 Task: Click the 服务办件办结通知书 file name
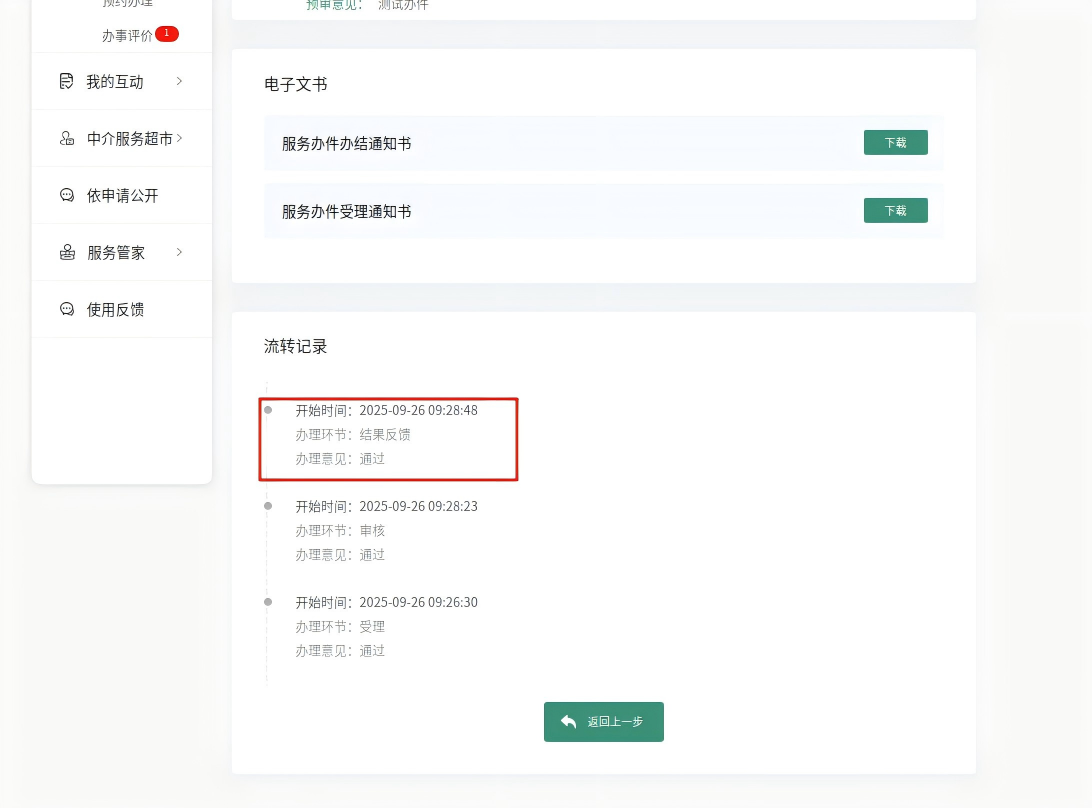click(346, 144)
